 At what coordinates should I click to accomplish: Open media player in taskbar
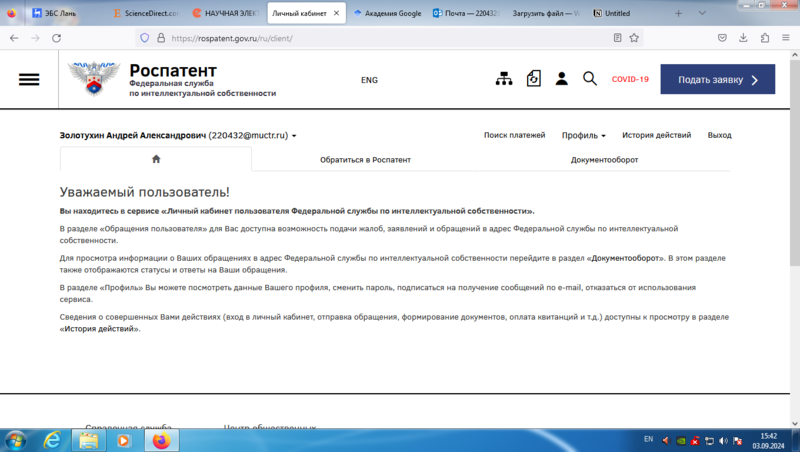pos(124,440)
